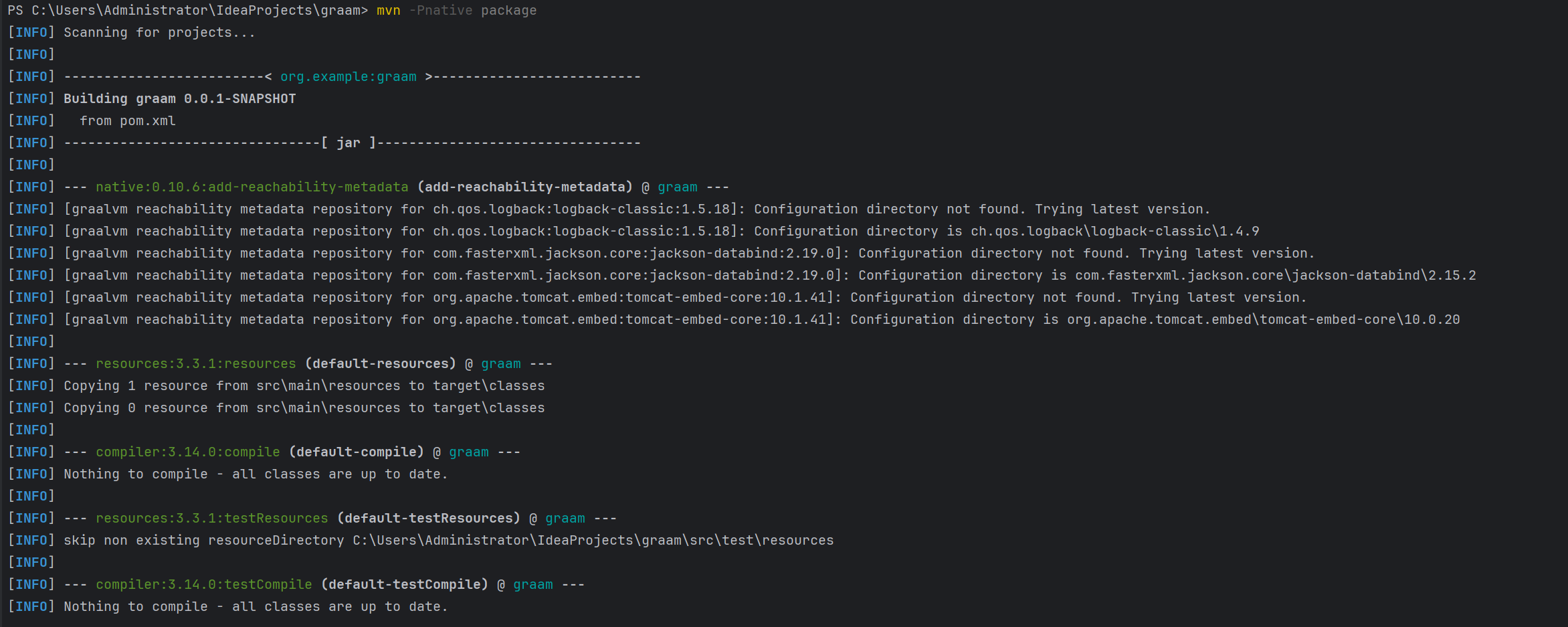Click the jackson-databind\2.15.2 configuration directory path
1568x627 pixels.
pos(1275,276)
